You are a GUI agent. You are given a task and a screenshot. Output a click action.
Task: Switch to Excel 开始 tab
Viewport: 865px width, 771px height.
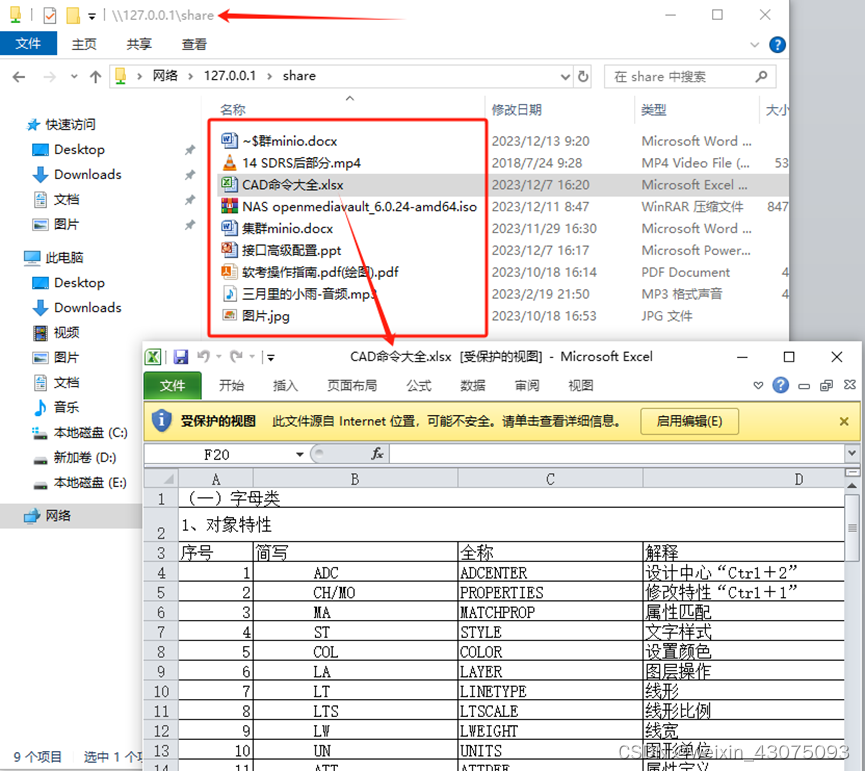[231, 386]
